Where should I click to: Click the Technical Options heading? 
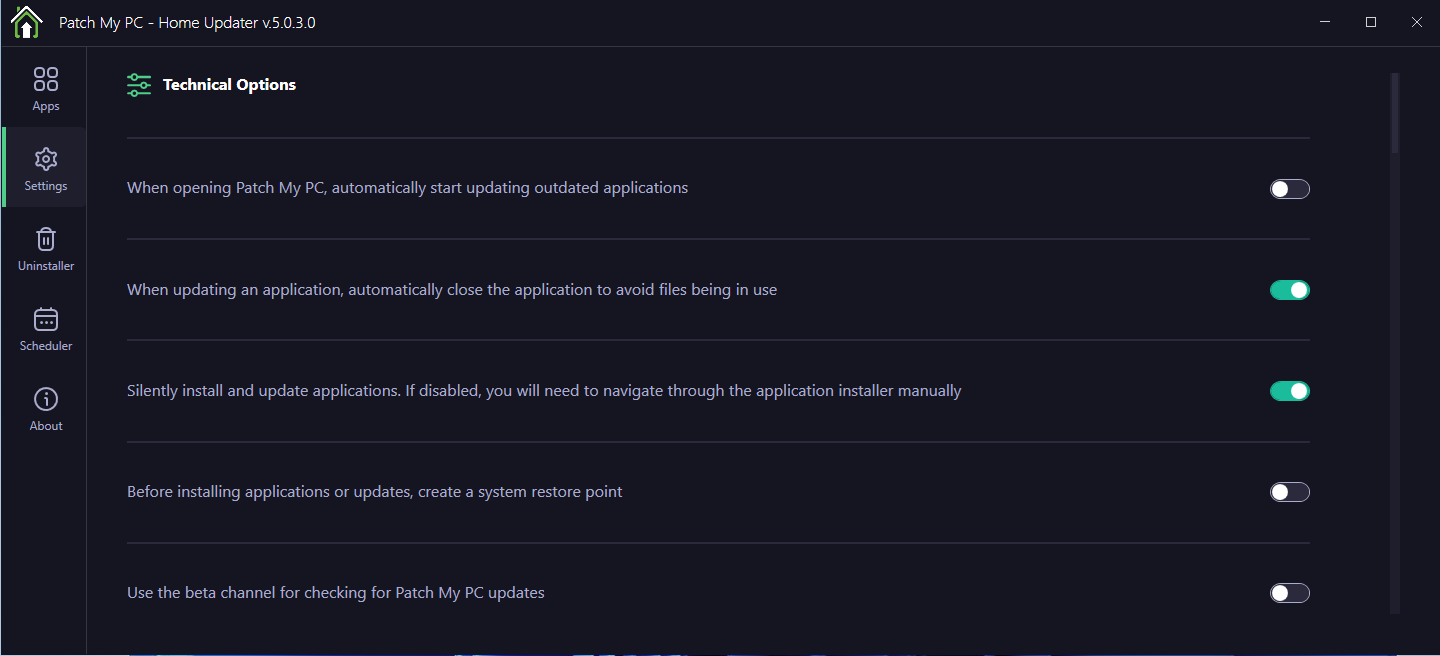229,85
